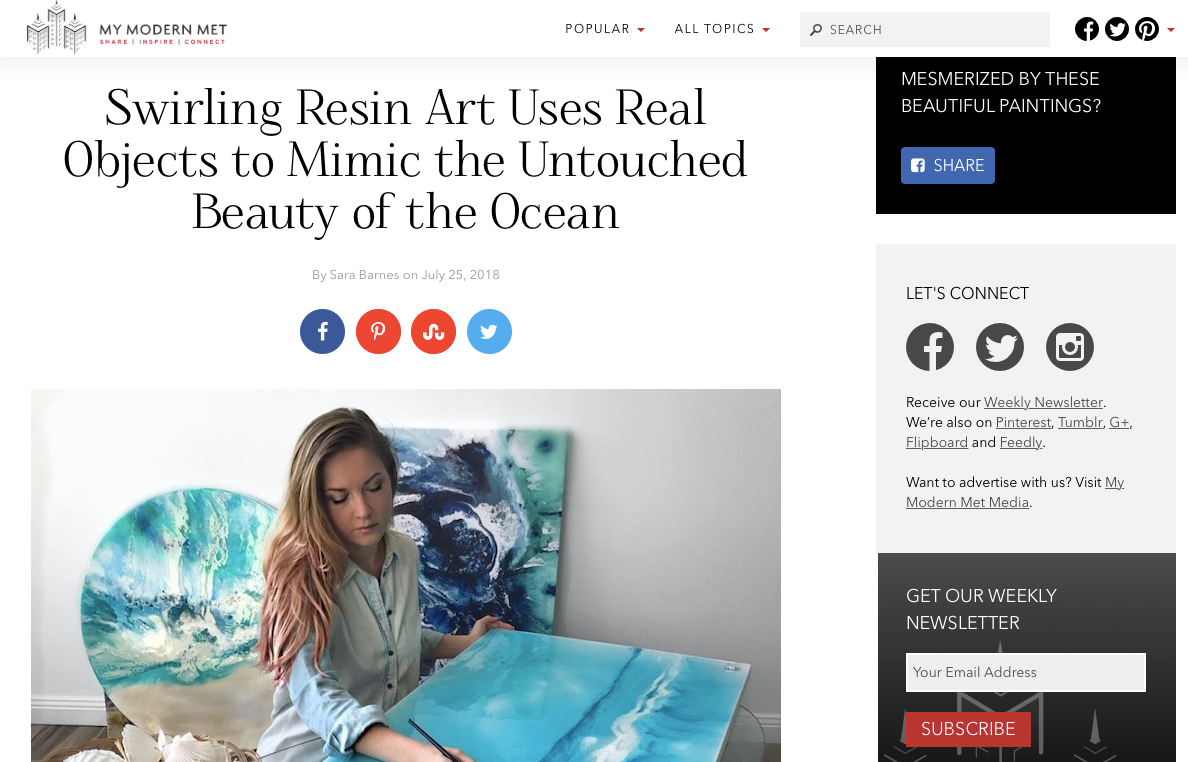The height and width of the screenshot is (762, 1188).
Task: Click into the Search box
Action: 935,30
